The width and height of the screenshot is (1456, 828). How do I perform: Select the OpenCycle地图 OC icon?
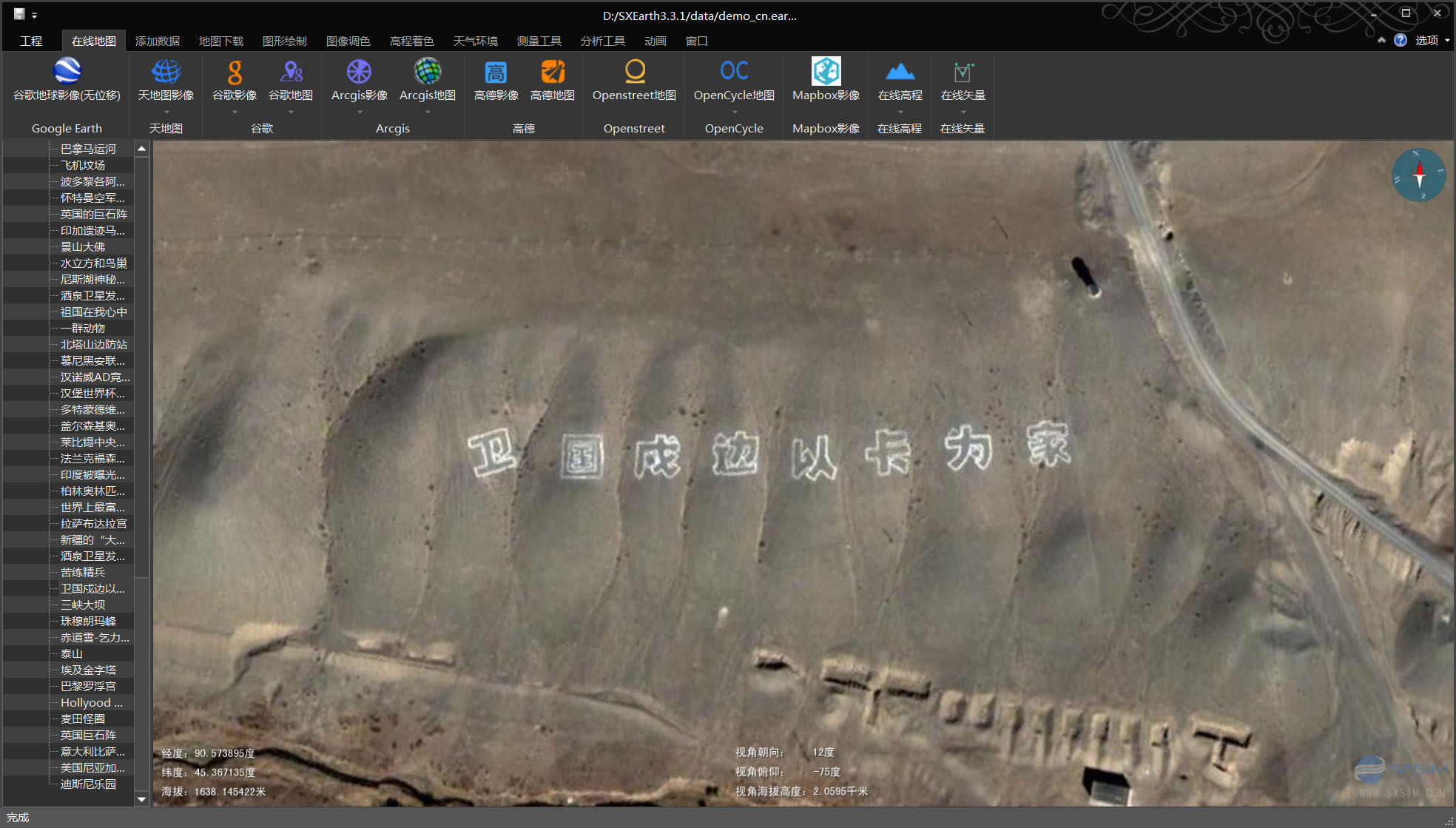734,70
